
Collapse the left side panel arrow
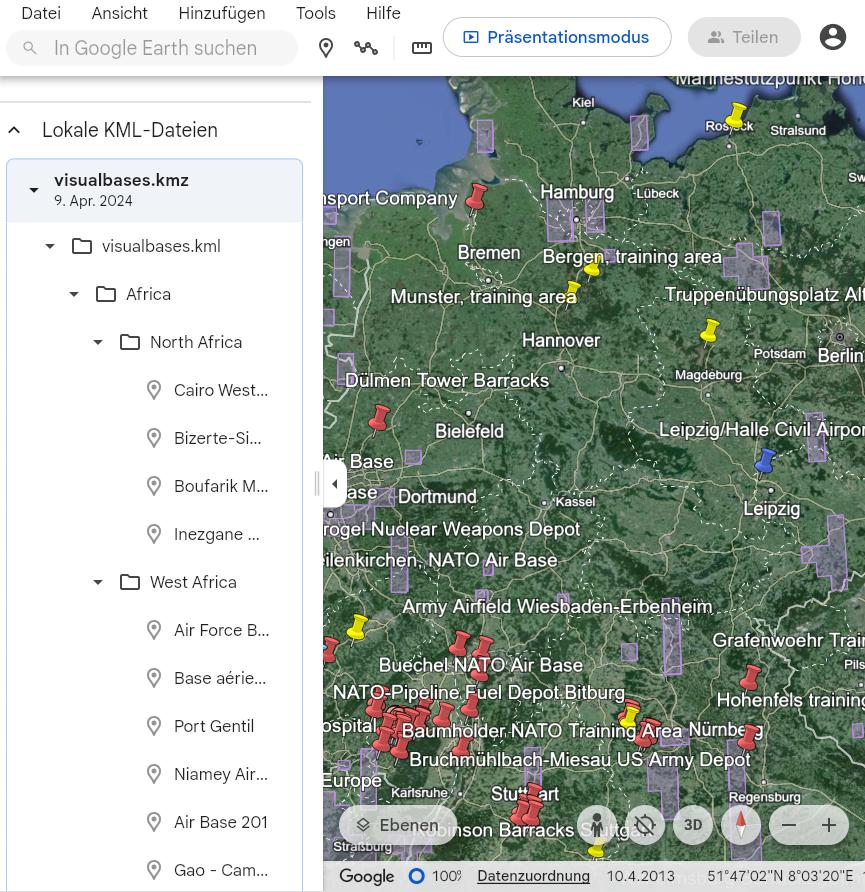coord(334,484)
